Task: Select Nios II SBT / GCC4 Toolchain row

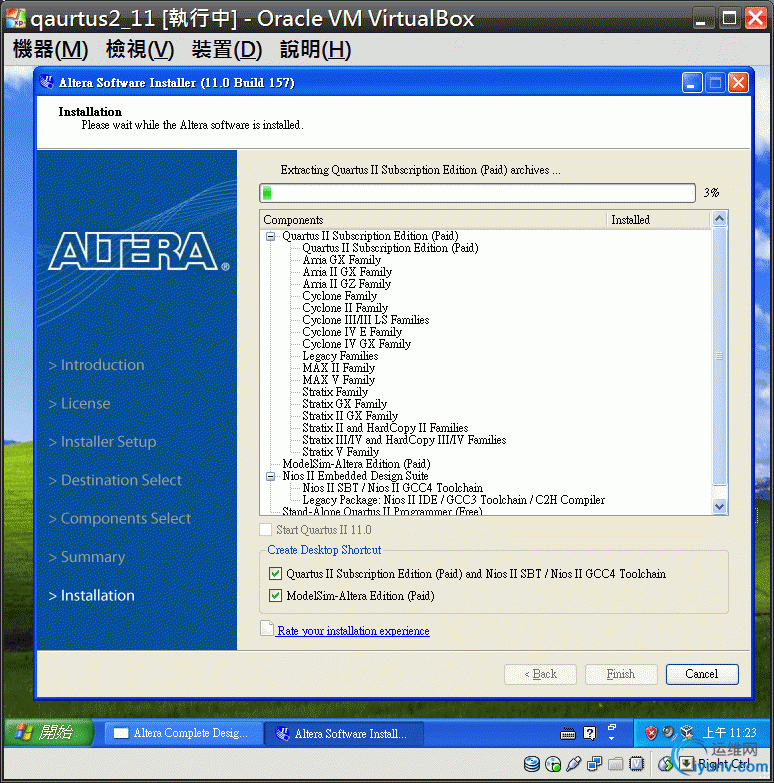Action: coord(392,487)
